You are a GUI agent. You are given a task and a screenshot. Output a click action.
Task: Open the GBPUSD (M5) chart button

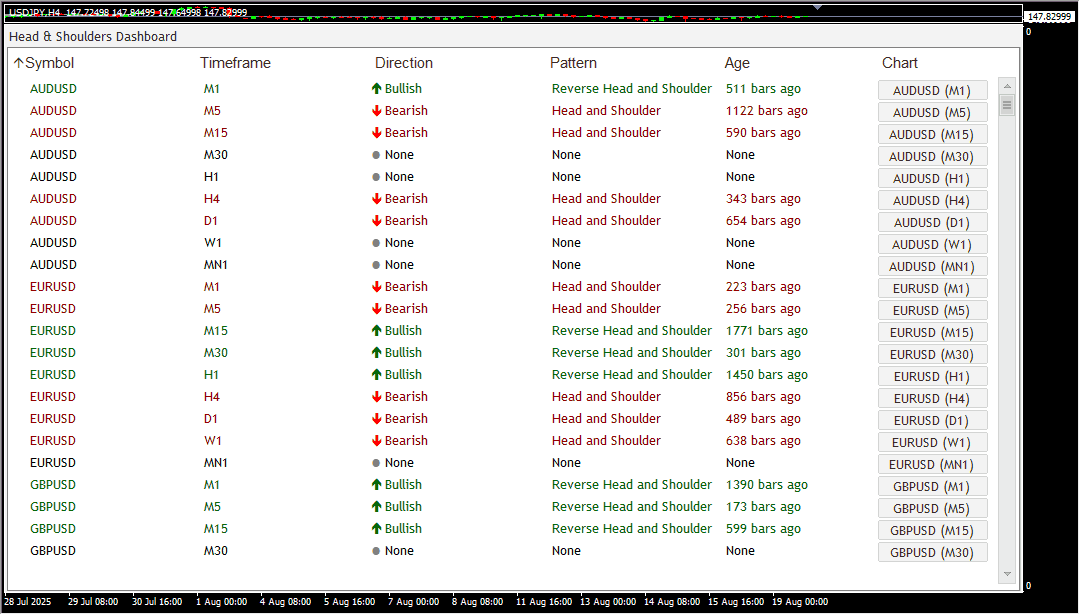coord(933,509)
